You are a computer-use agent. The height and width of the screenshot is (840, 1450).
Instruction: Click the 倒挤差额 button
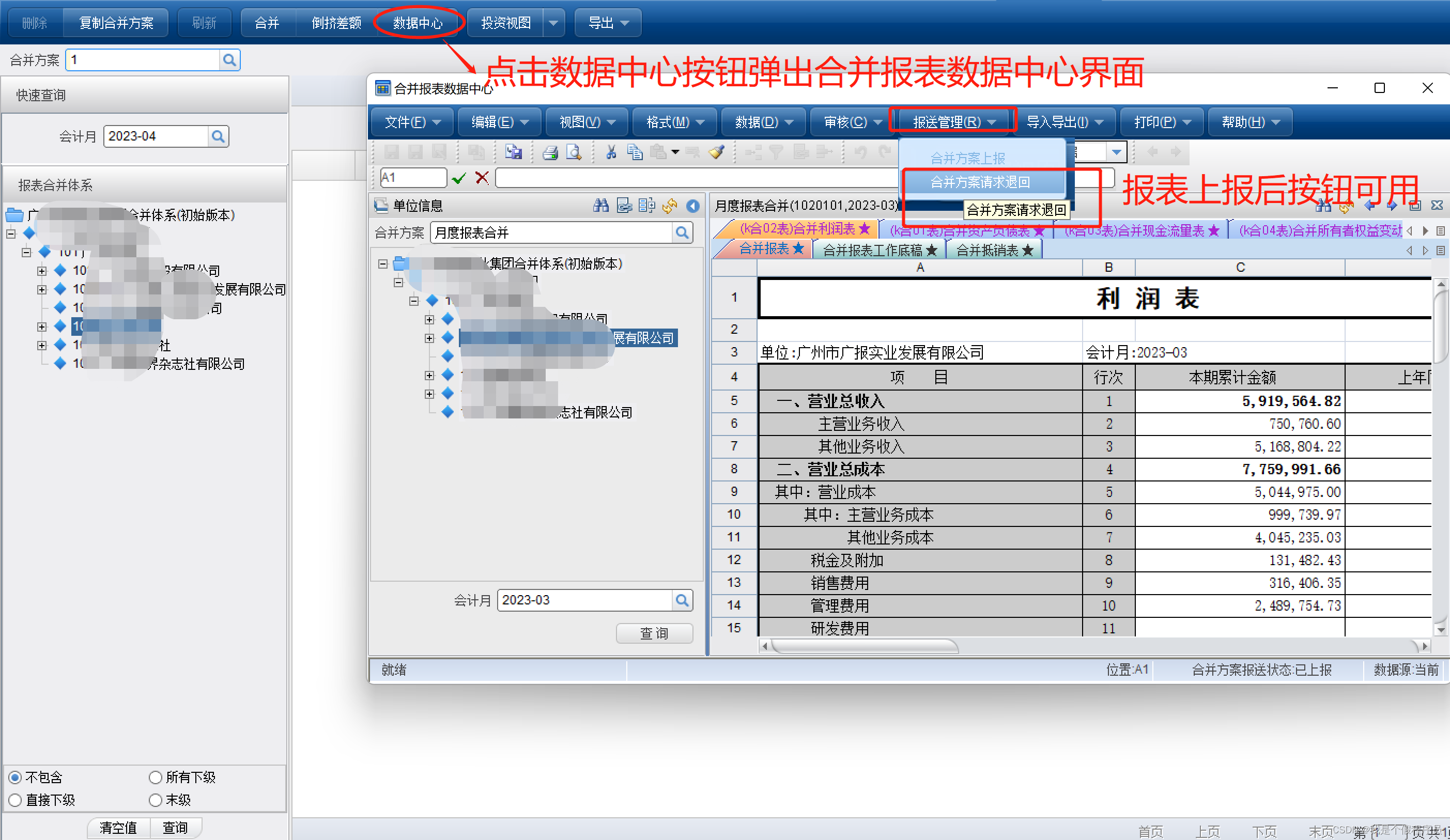click(336, 23)
